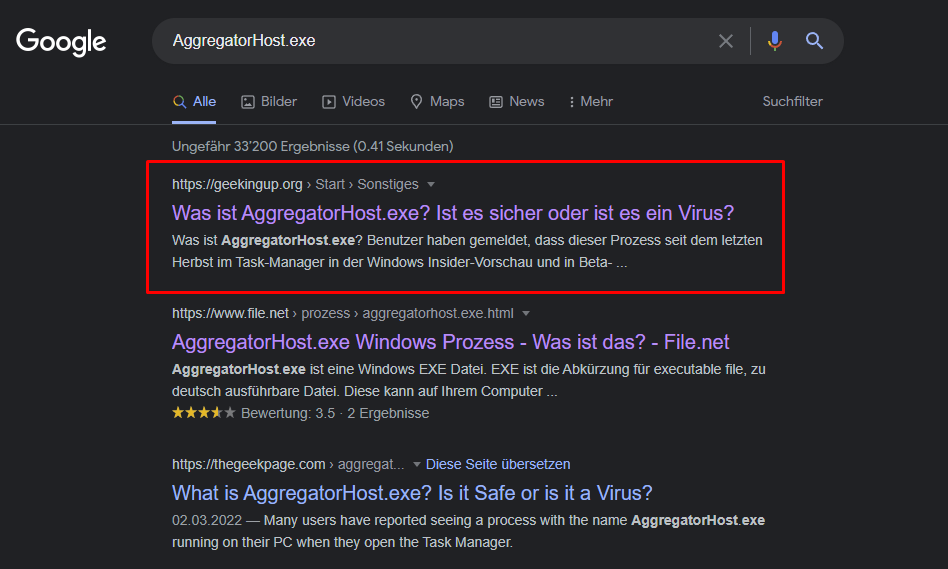Image resolution: width=948 pixels, height=569 pixels.
Task: Open dropdown arrow next to thegeekpage.com URL
Action: pos(417,464)
